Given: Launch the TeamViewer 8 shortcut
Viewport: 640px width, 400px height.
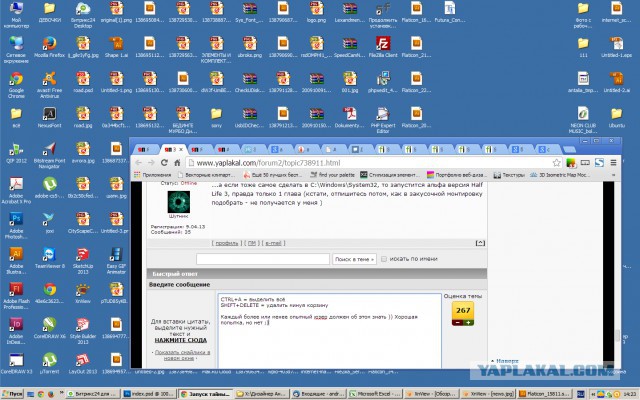Looking at the screenshot, I should (x=49, y=256).
